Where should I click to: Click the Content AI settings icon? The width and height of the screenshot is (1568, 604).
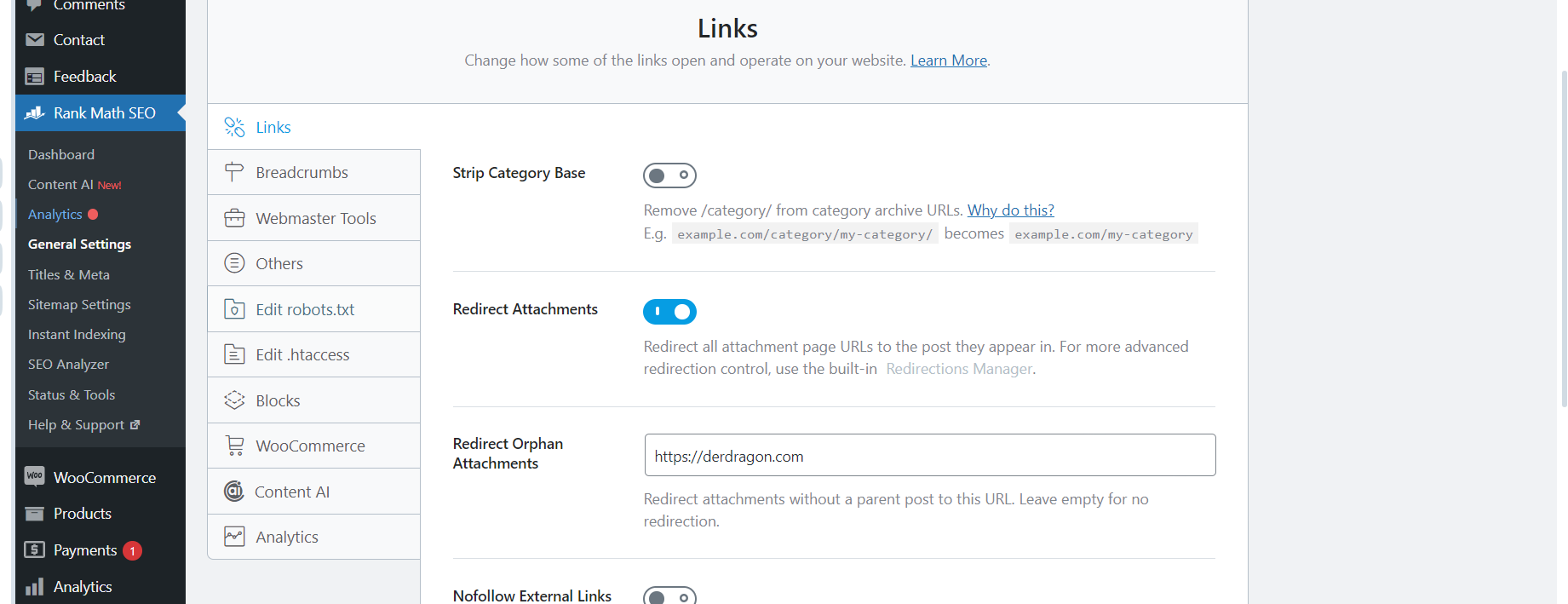(233, 492)
